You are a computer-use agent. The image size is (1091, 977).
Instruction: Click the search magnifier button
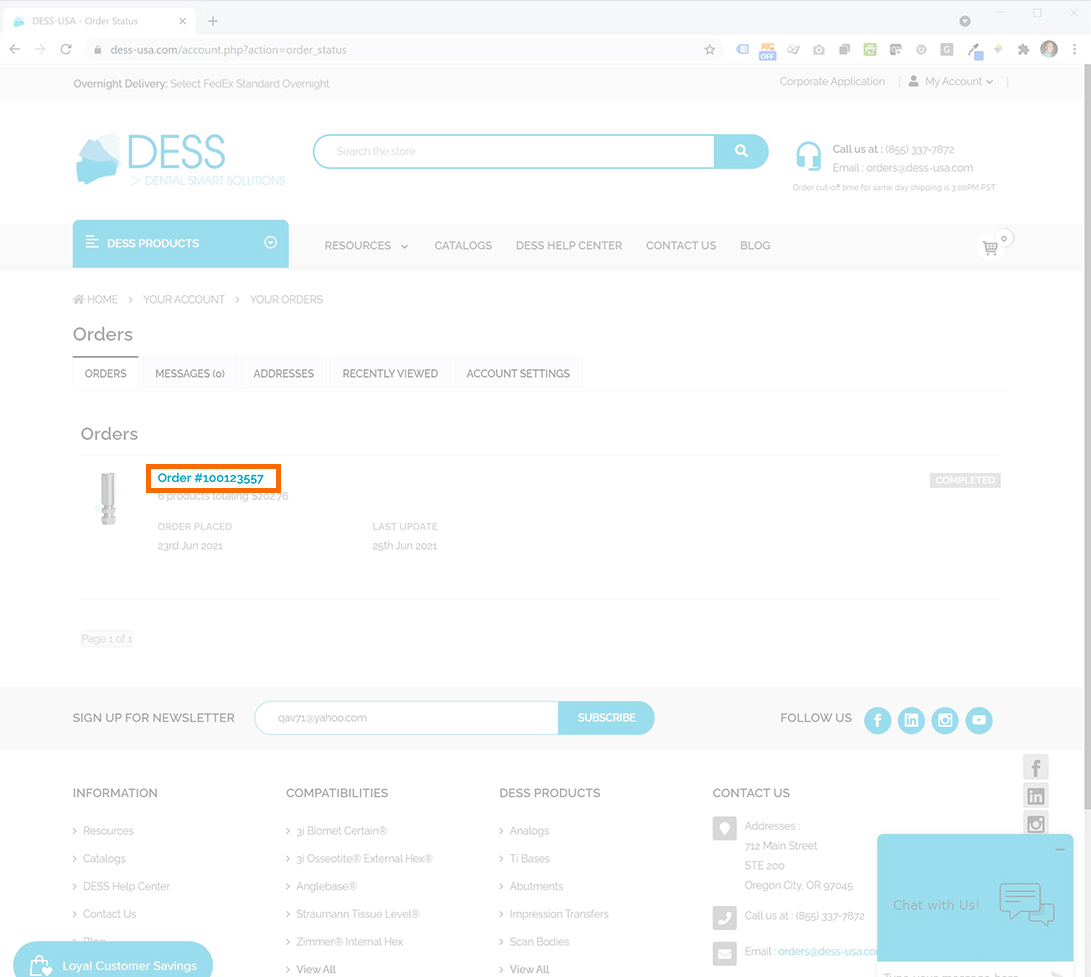(x=741, y=151)
